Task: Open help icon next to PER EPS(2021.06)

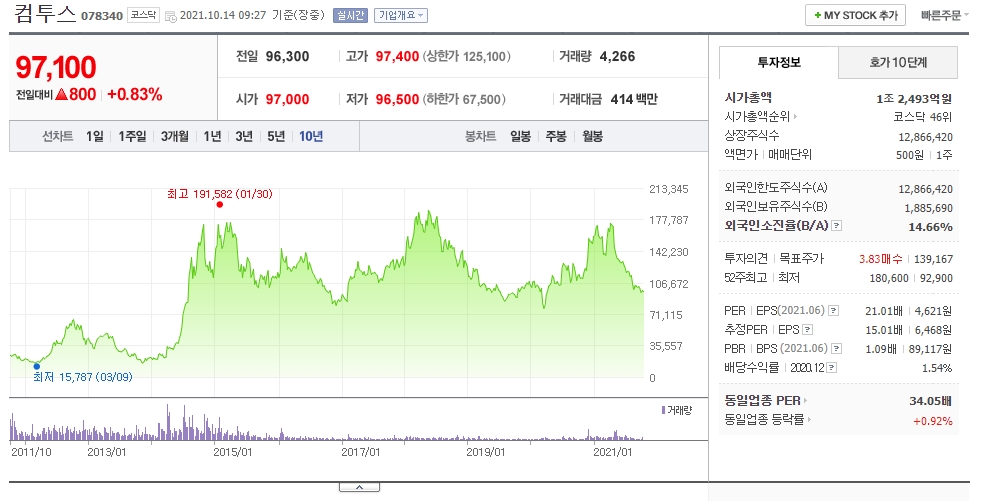Action: click(x=833, y=311)
